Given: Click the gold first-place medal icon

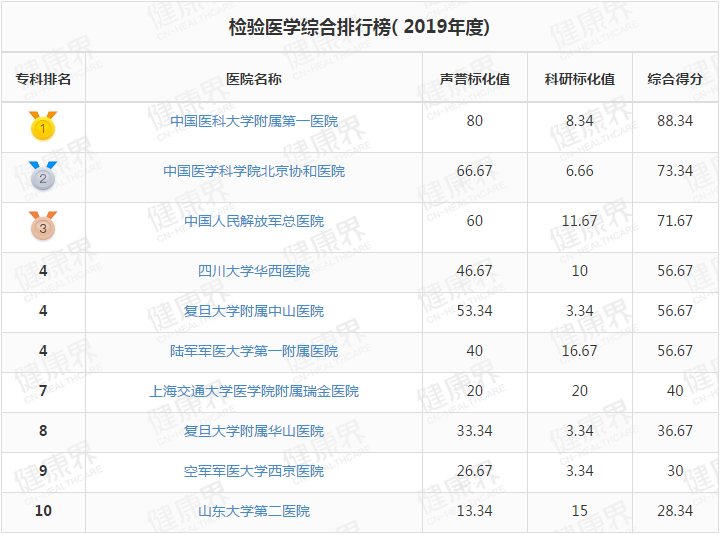Looking at the screenshot, I should click(x=43, y=125).
